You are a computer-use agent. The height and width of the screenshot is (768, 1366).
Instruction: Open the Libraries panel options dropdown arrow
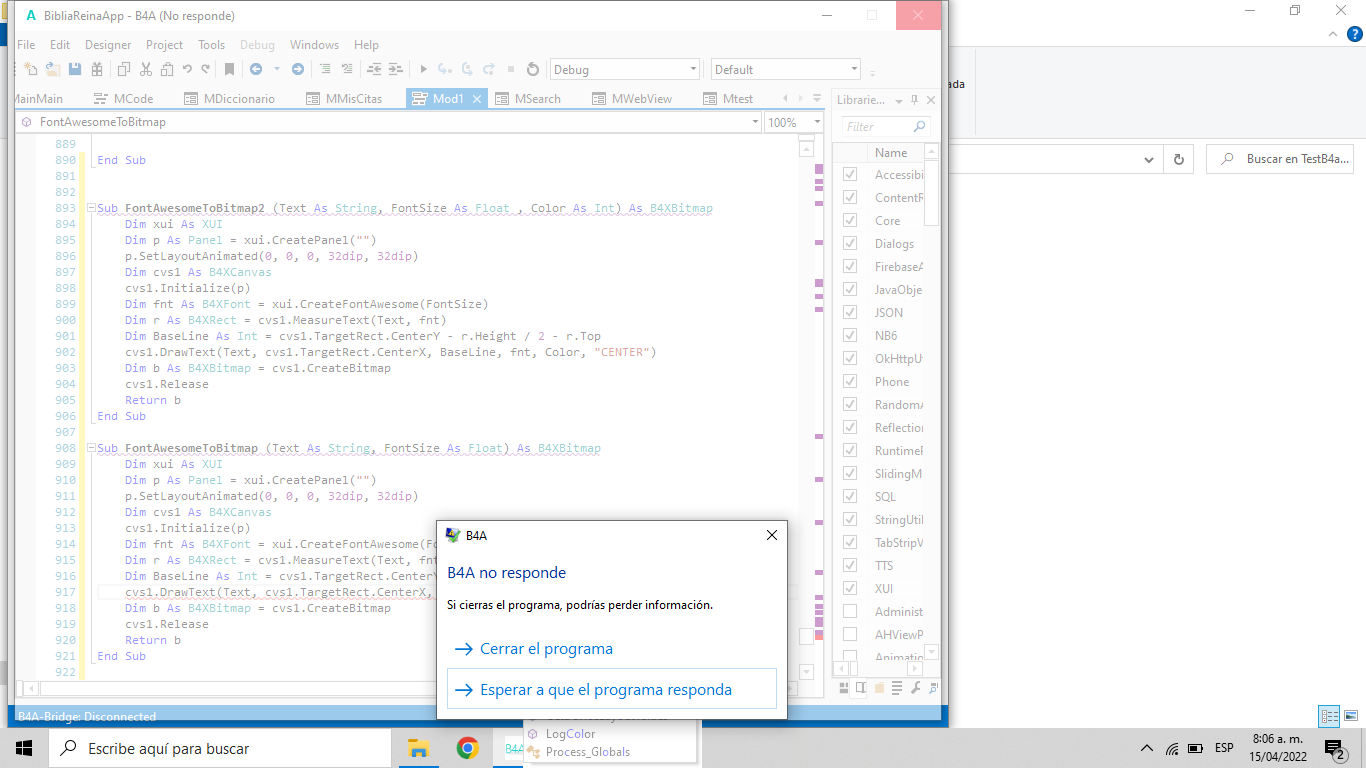[898, 100]
